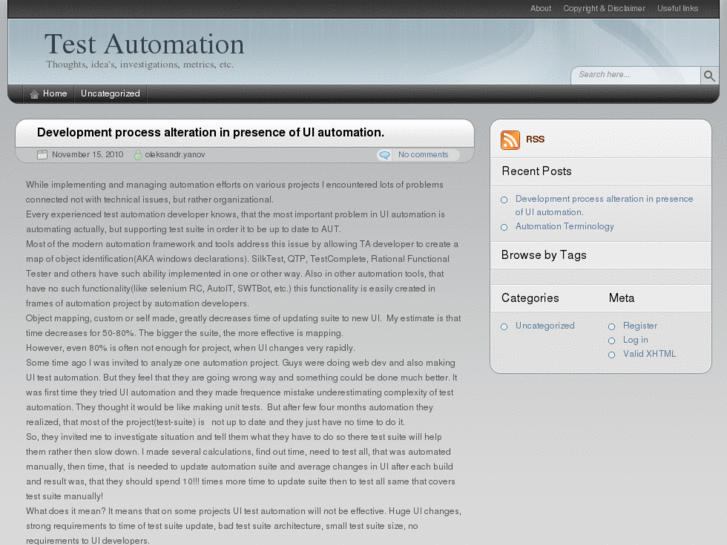Click the magnifier search button

(709, 76)
